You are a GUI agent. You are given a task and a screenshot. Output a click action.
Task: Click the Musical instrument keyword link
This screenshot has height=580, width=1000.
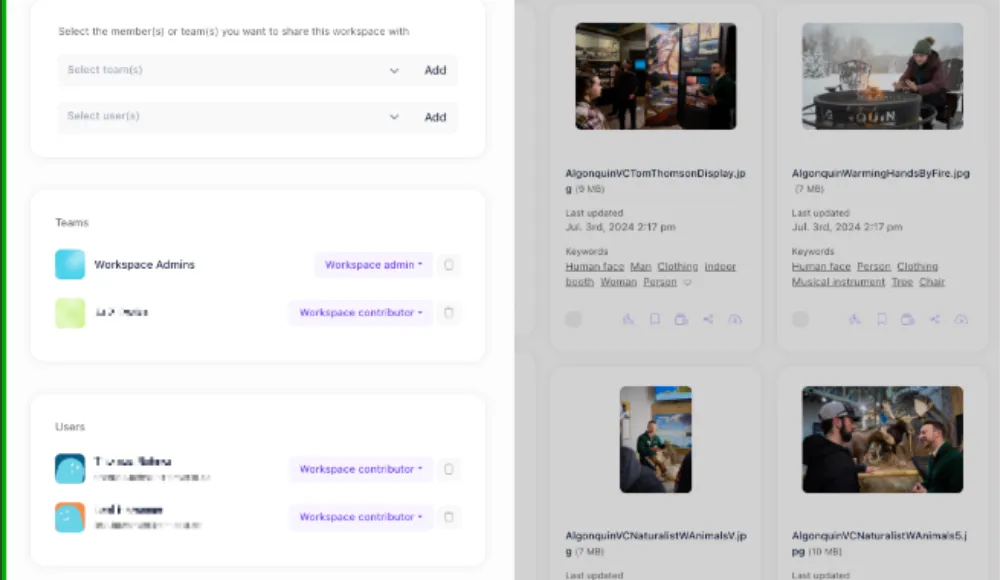coord(838,281)
